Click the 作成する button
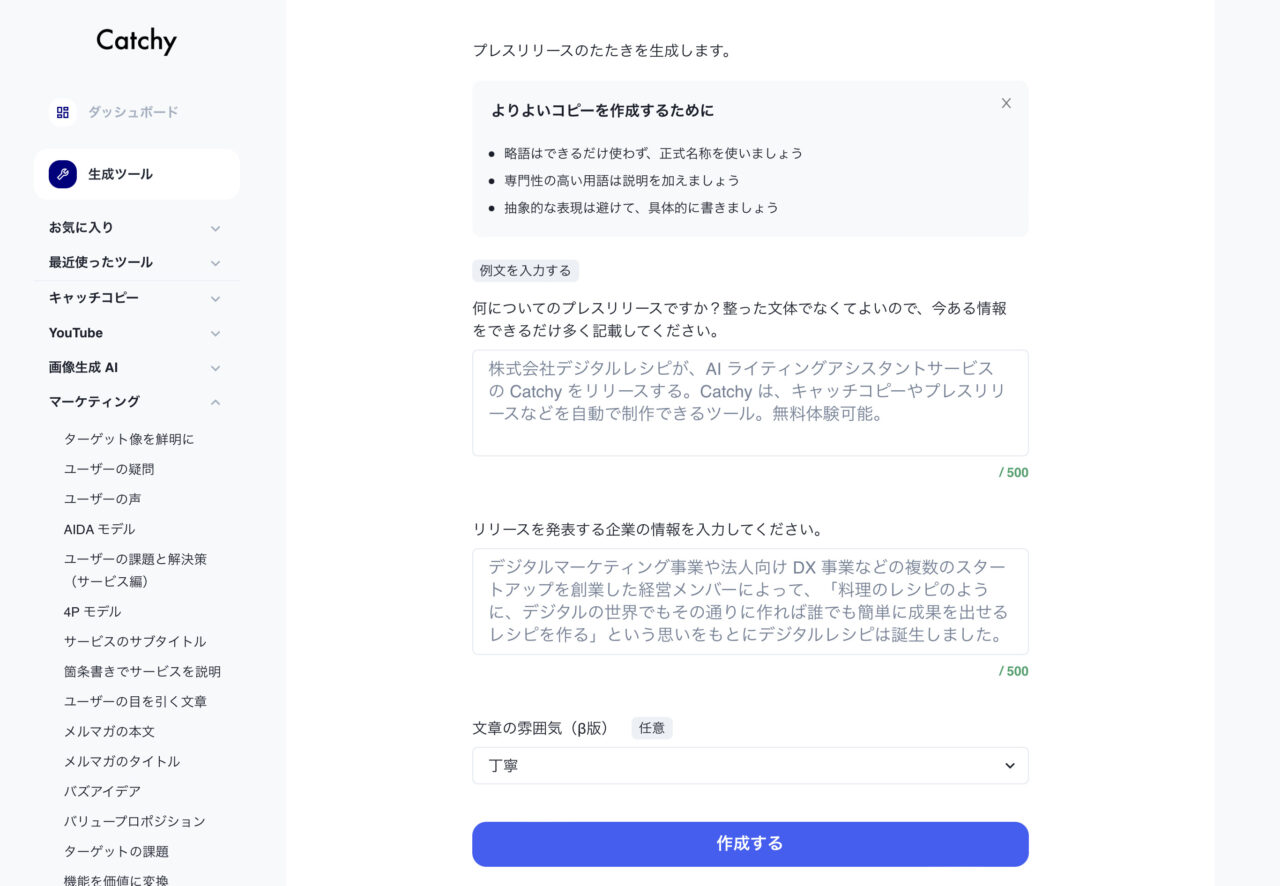1280x886 pixels. click(x=750, y=844)
